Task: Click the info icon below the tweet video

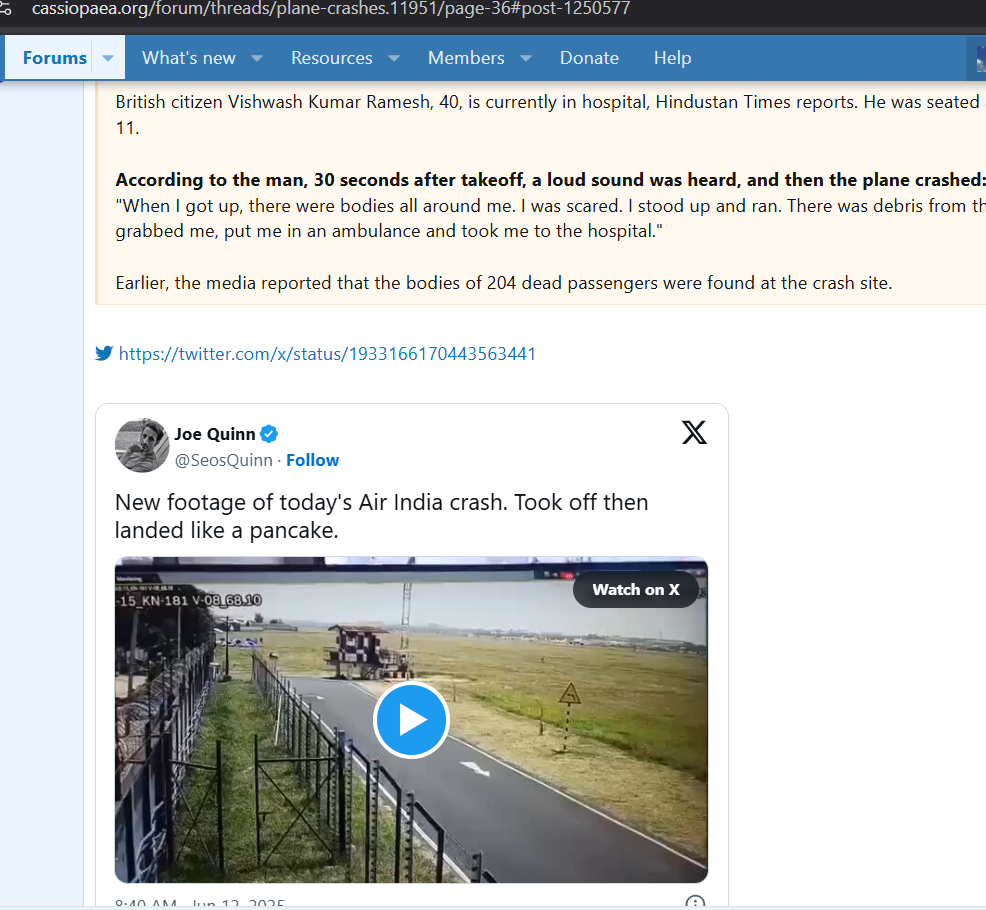Action: tap(695, 902)
